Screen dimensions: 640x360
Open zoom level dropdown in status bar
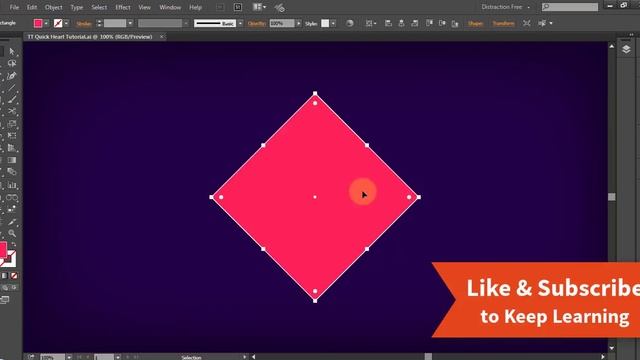[69, 357]
